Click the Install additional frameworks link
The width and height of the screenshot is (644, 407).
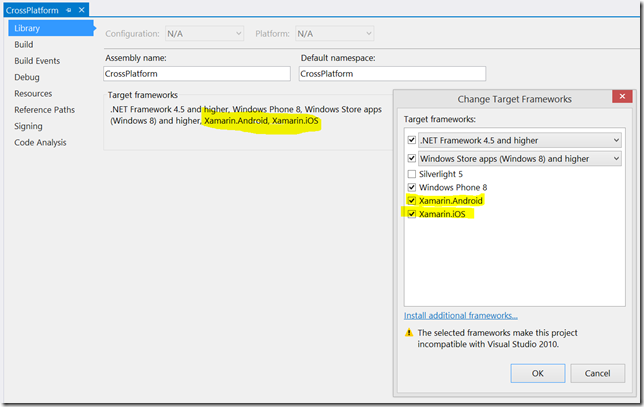460,315
